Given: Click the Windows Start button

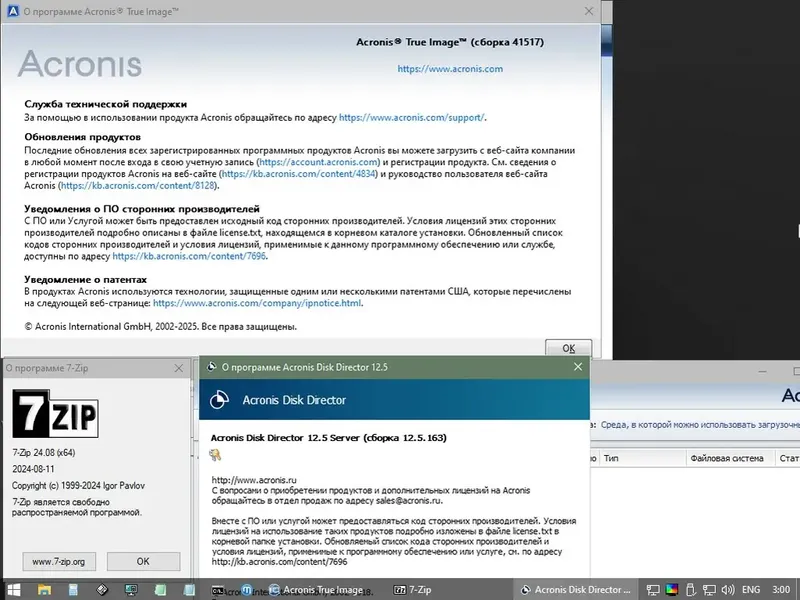Looking at the screenshot, I should (x=12, y=590).
